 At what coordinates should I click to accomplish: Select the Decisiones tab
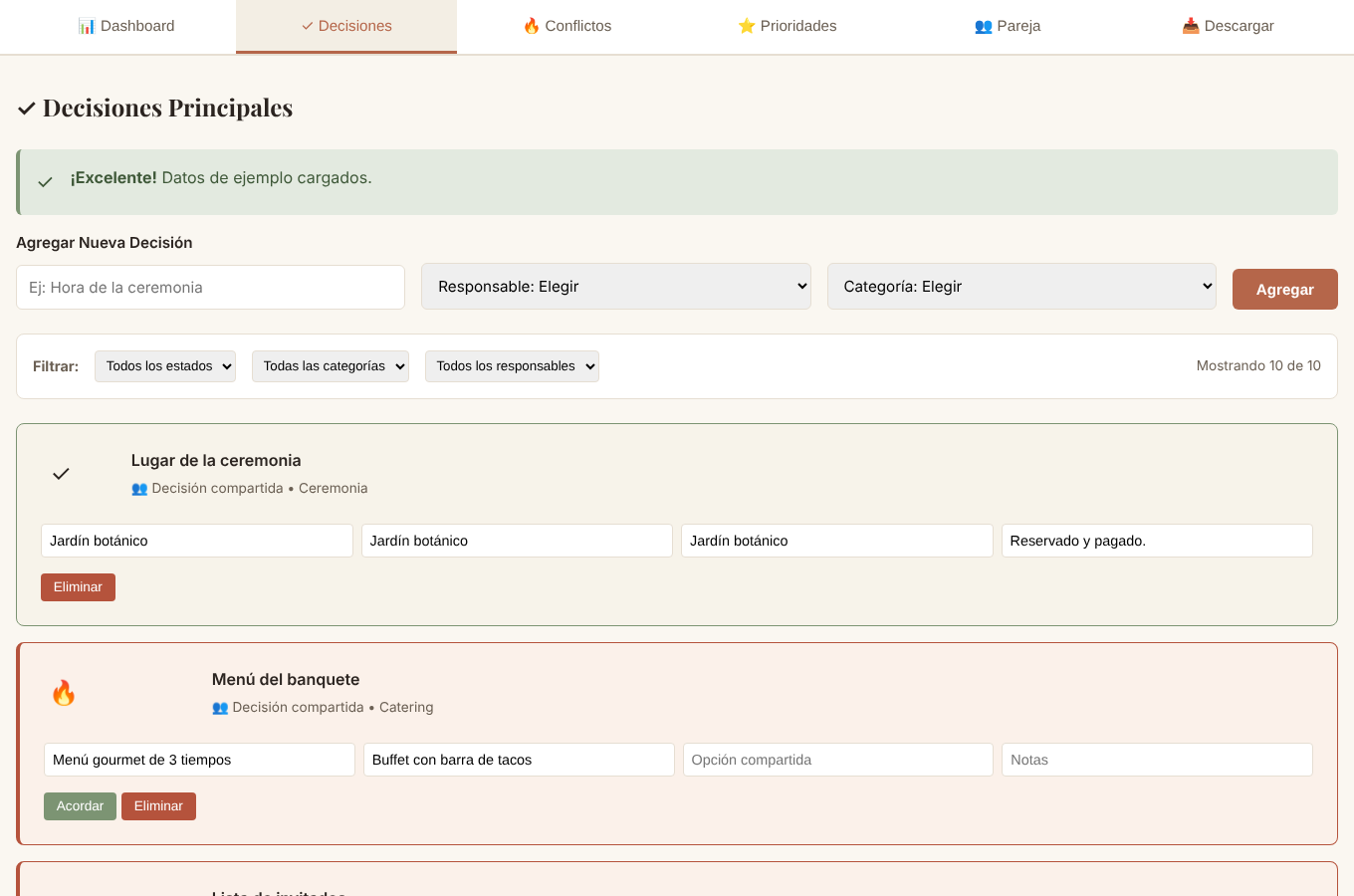pyautogui.click(x=346, y=26)
